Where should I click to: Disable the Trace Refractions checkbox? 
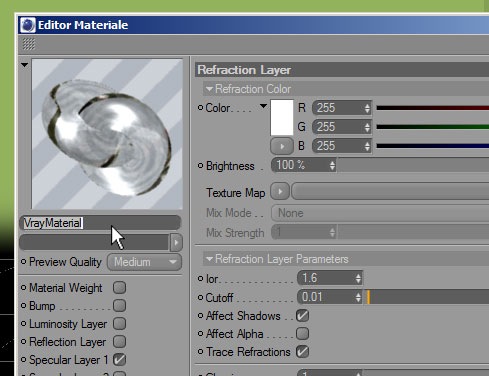click(302, 352)
